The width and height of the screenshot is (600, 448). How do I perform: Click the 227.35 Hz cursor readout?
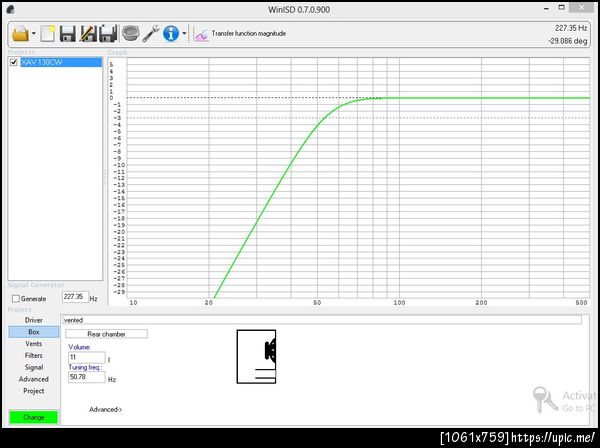[x=571, y=28]
